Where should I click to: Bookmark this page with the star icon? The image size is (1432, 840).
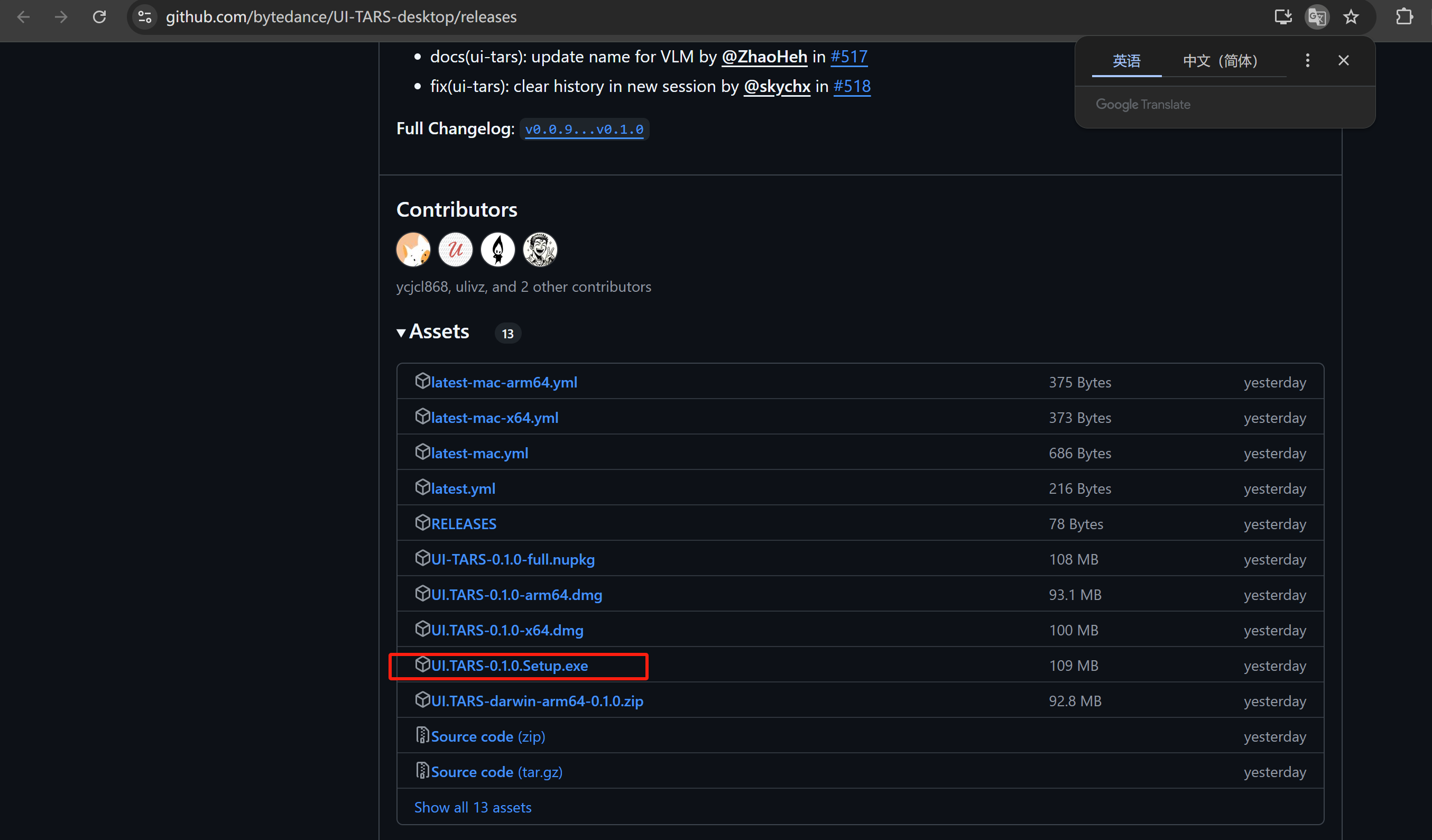point(1351,17)
